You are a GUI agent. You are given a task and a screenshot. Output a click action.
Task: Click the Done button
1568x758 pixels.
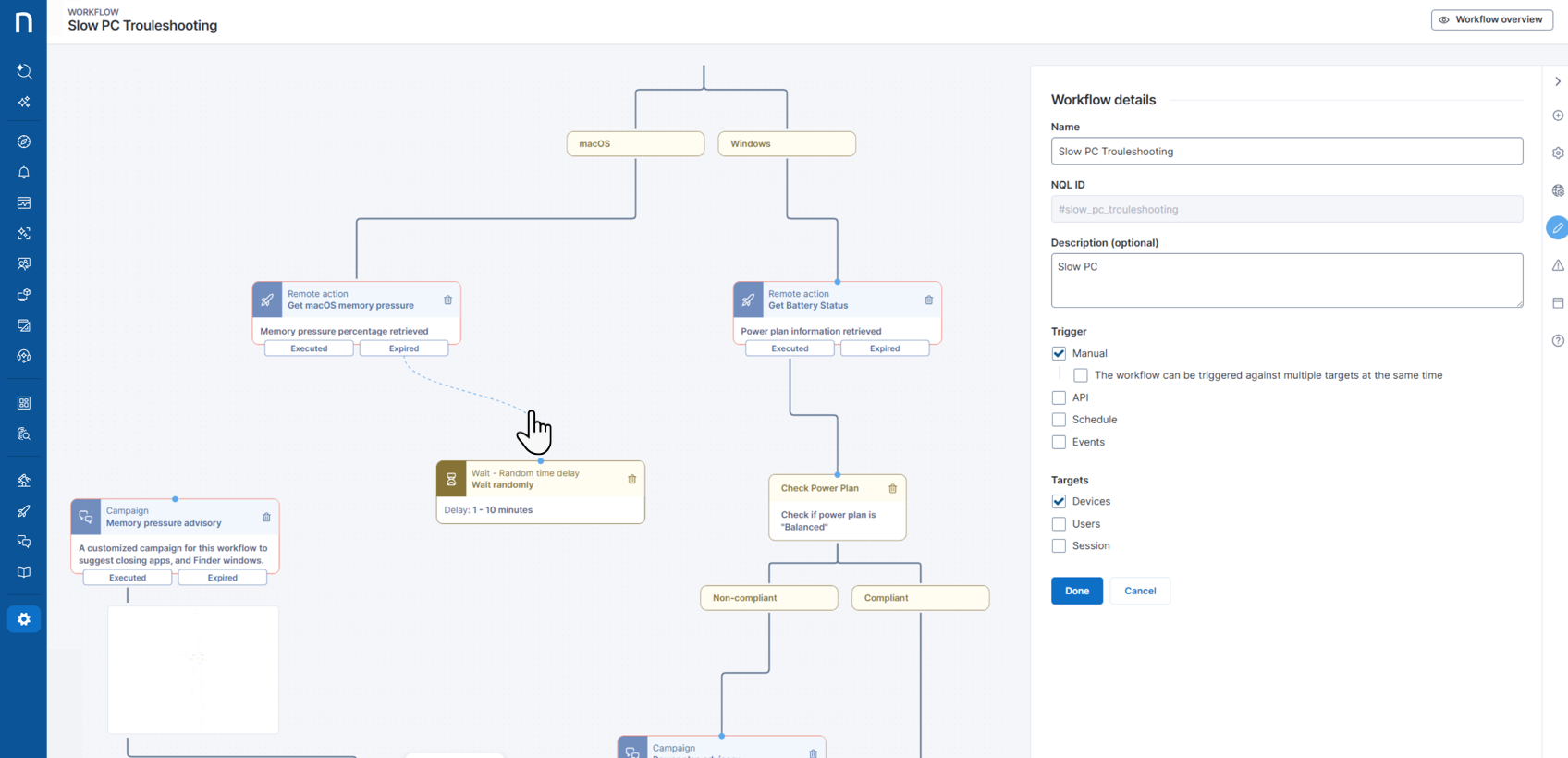[1076, 591]
